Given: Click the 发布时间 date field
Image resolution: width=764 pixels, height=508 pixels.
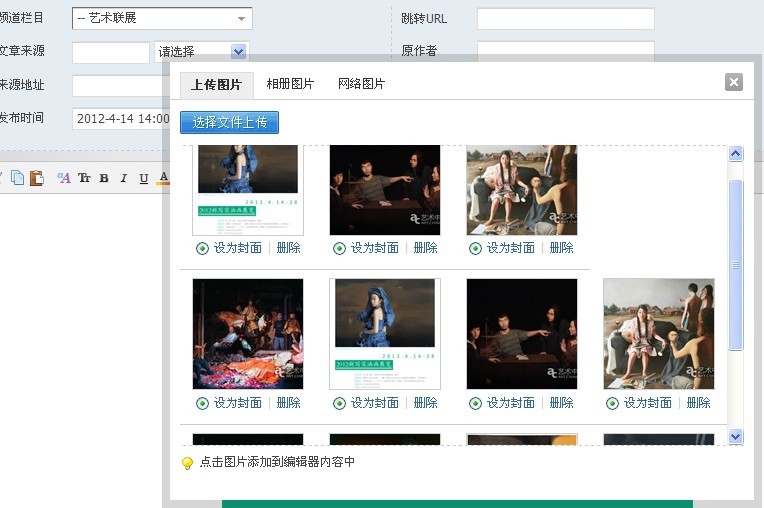Looking at the screenshot, I should (121, 118).
